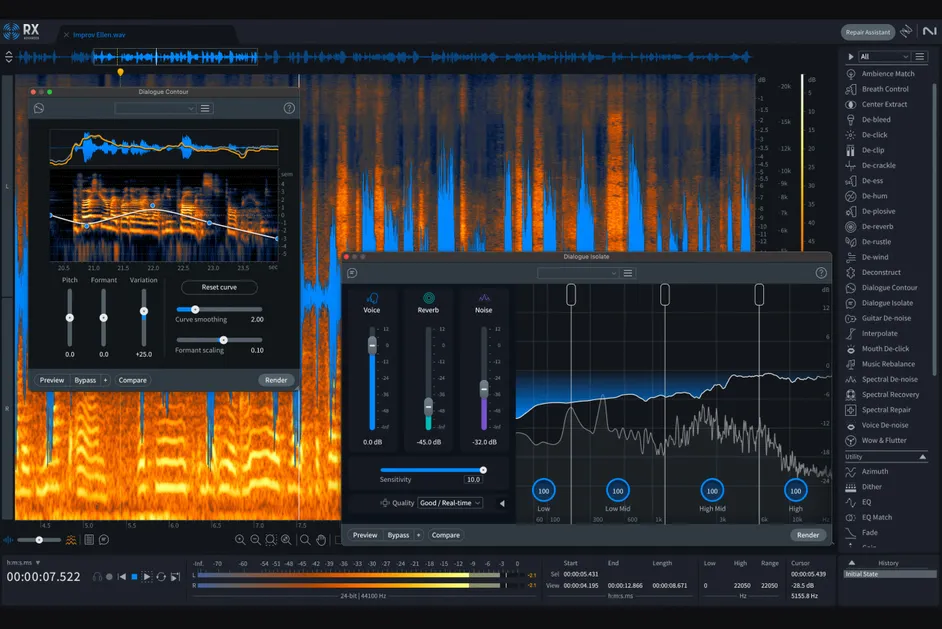Click the zoom in magnifier icon
Image resolution: width=942 pixels, height=629 pixels.
pyautogui.click(x=240, y=540)
